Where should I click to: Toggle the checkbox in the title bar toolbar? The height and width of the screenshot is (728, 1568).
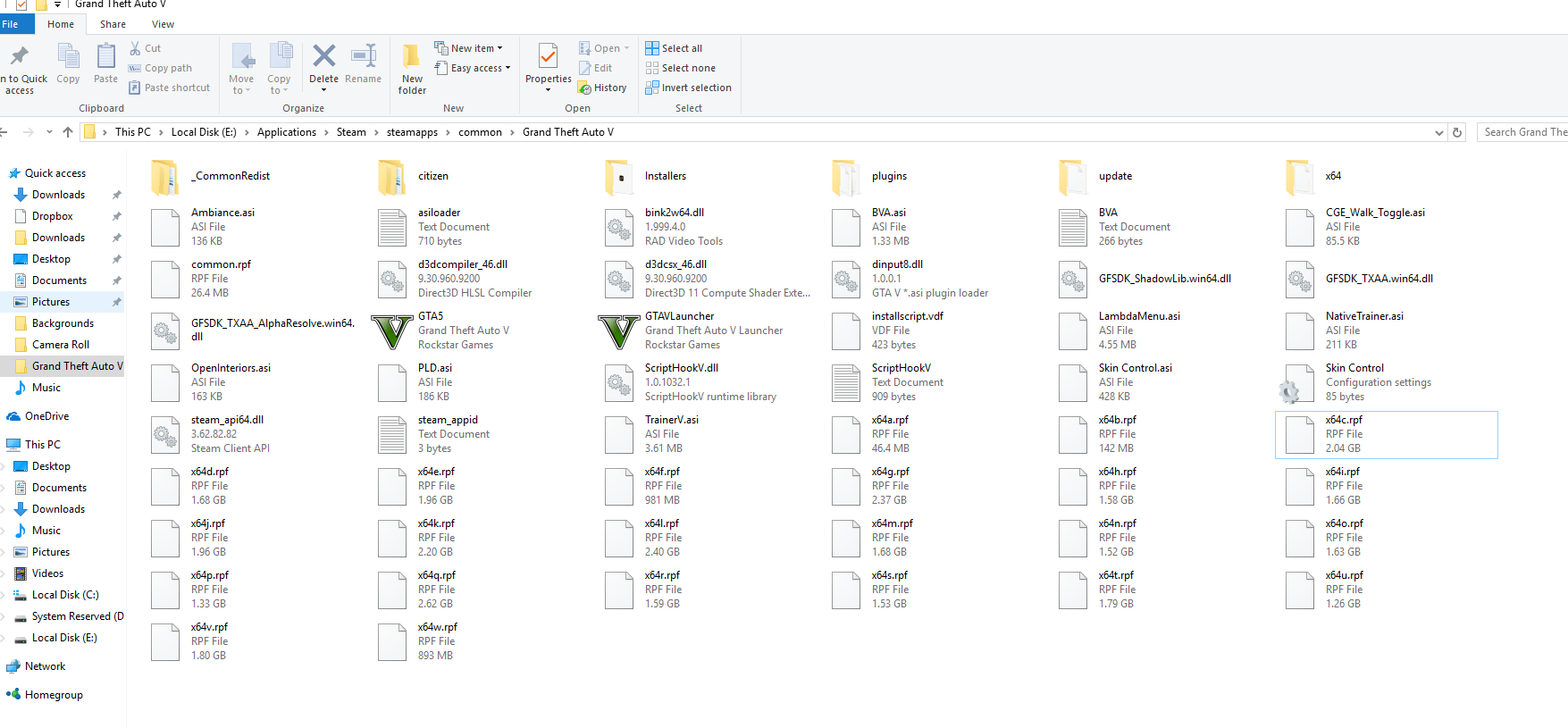(21, 4)
